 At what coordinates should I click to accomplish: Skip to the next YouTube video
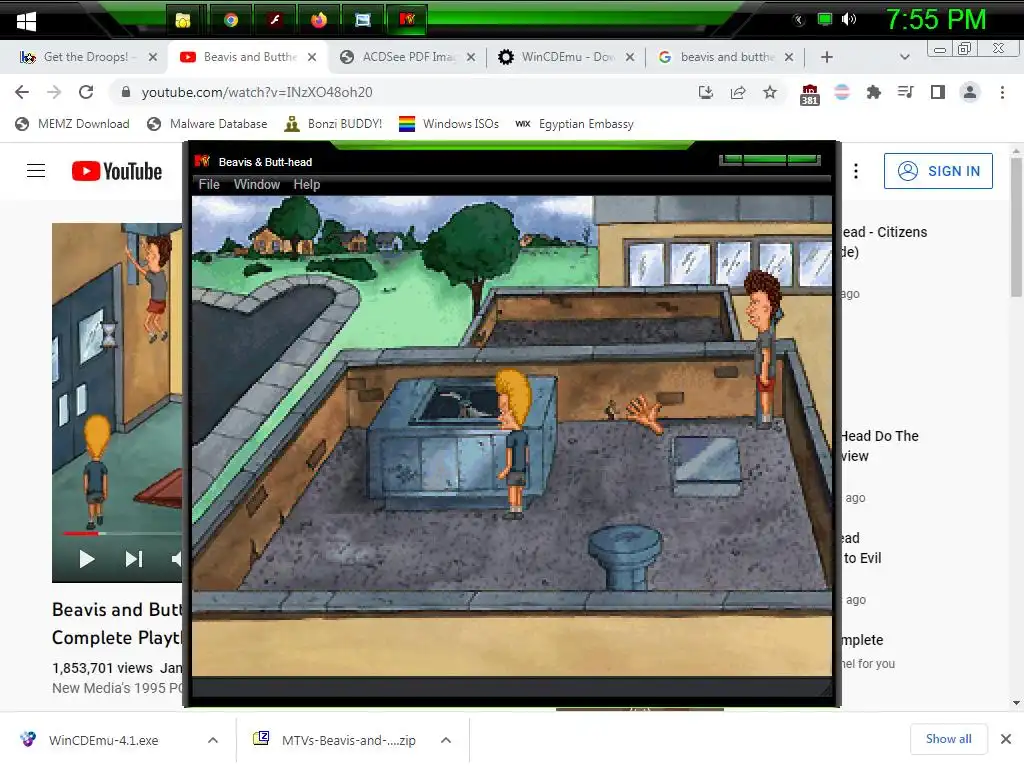pyautogui.click(x=134, y=559)
